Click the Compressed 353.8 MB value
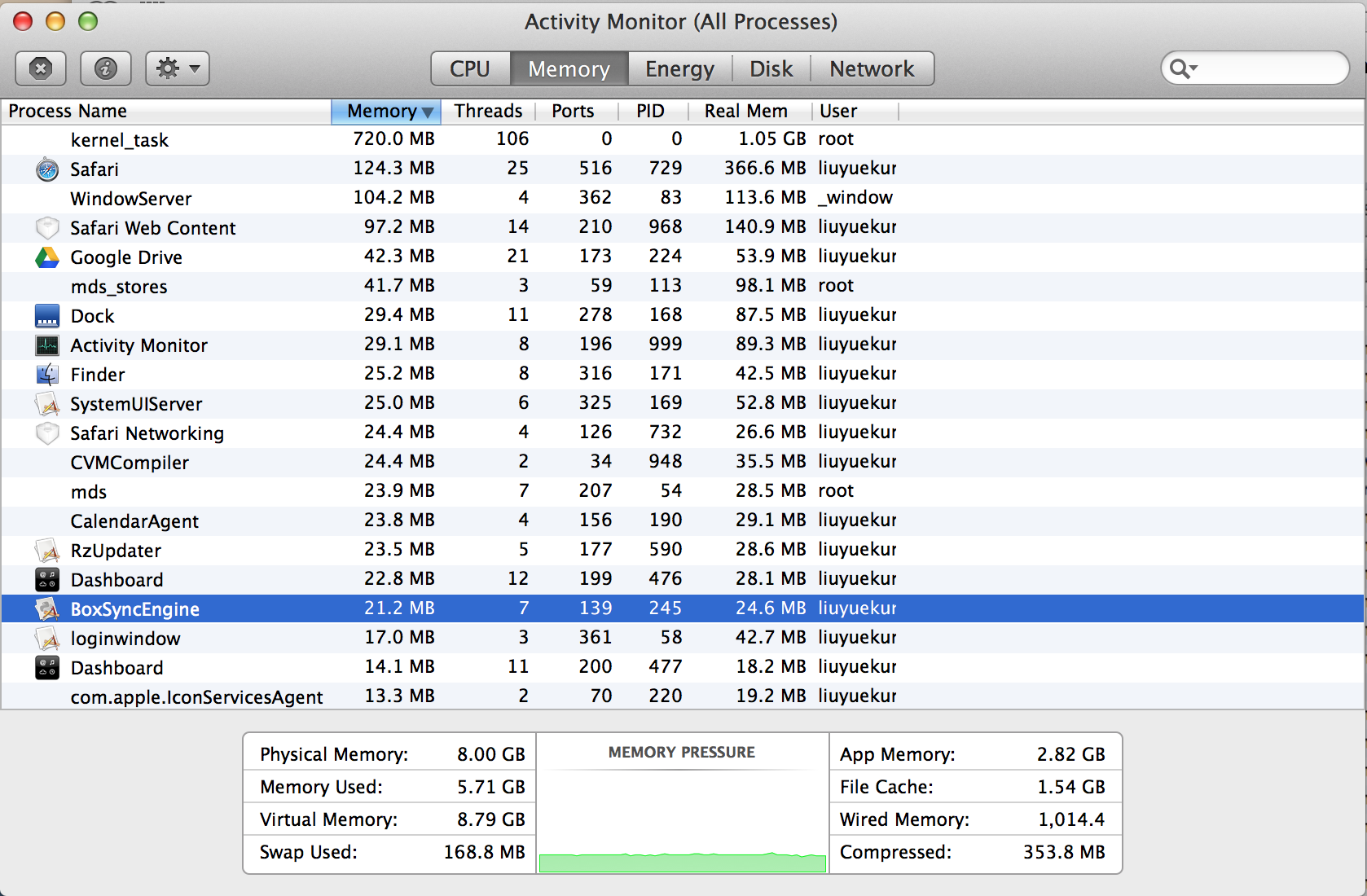1367x896 pixels. [1064, 852]
